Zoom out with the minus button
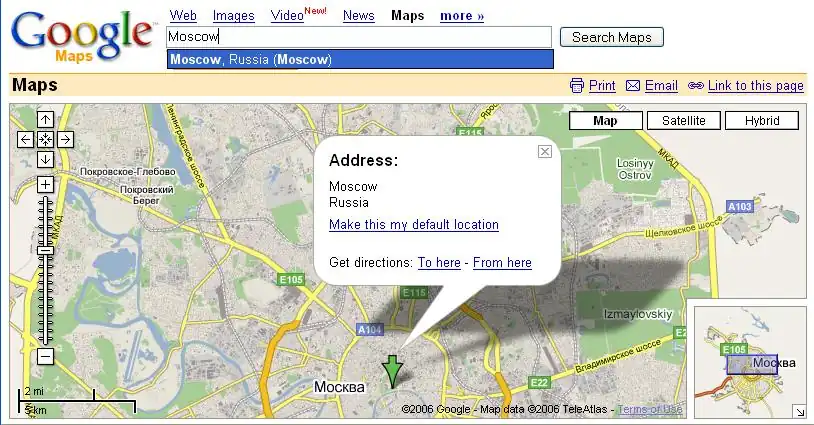 coord(45,356)
